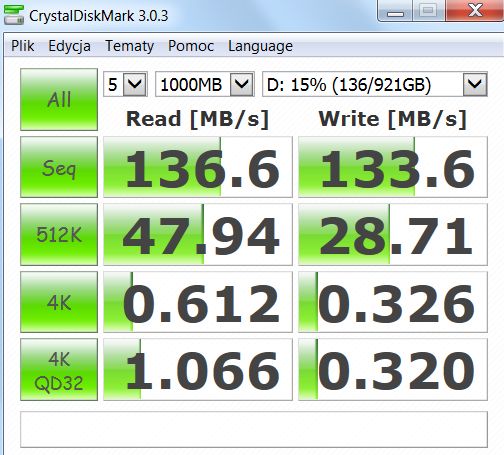The width and height of the screenshot is (504, 455).
Task: Click the 4K write result 0.326
Action: tap(393, 302)
